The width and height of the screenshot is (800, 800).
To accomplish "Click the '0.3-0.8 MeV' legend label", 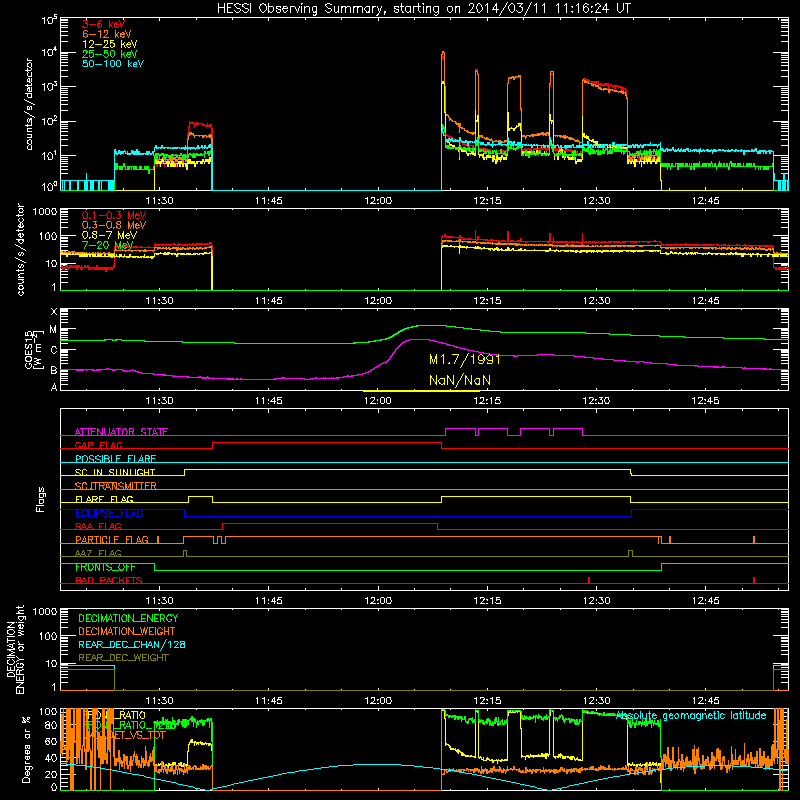I will click(114, 225).
